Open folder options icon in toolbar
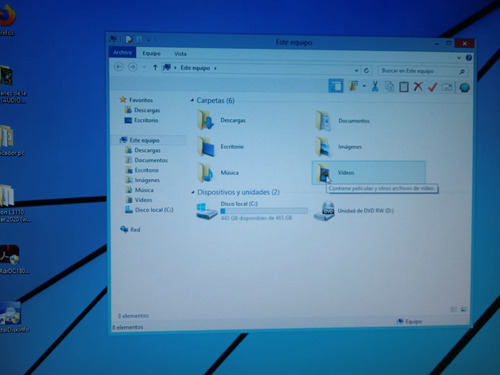Viewport: 500px width, 375px height. pyautogui.click(x=353, y=86)
